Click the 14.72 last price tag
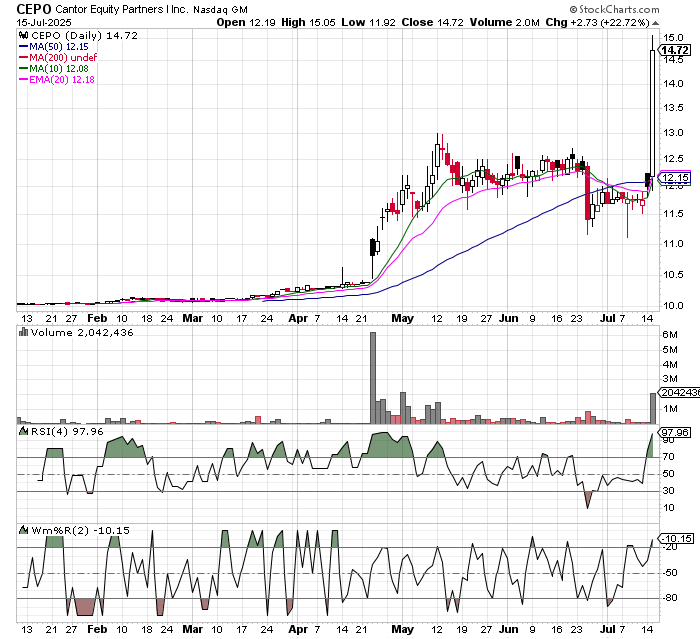Image resolution: width=700 pixels, height=639 pixels. (675, 50)
